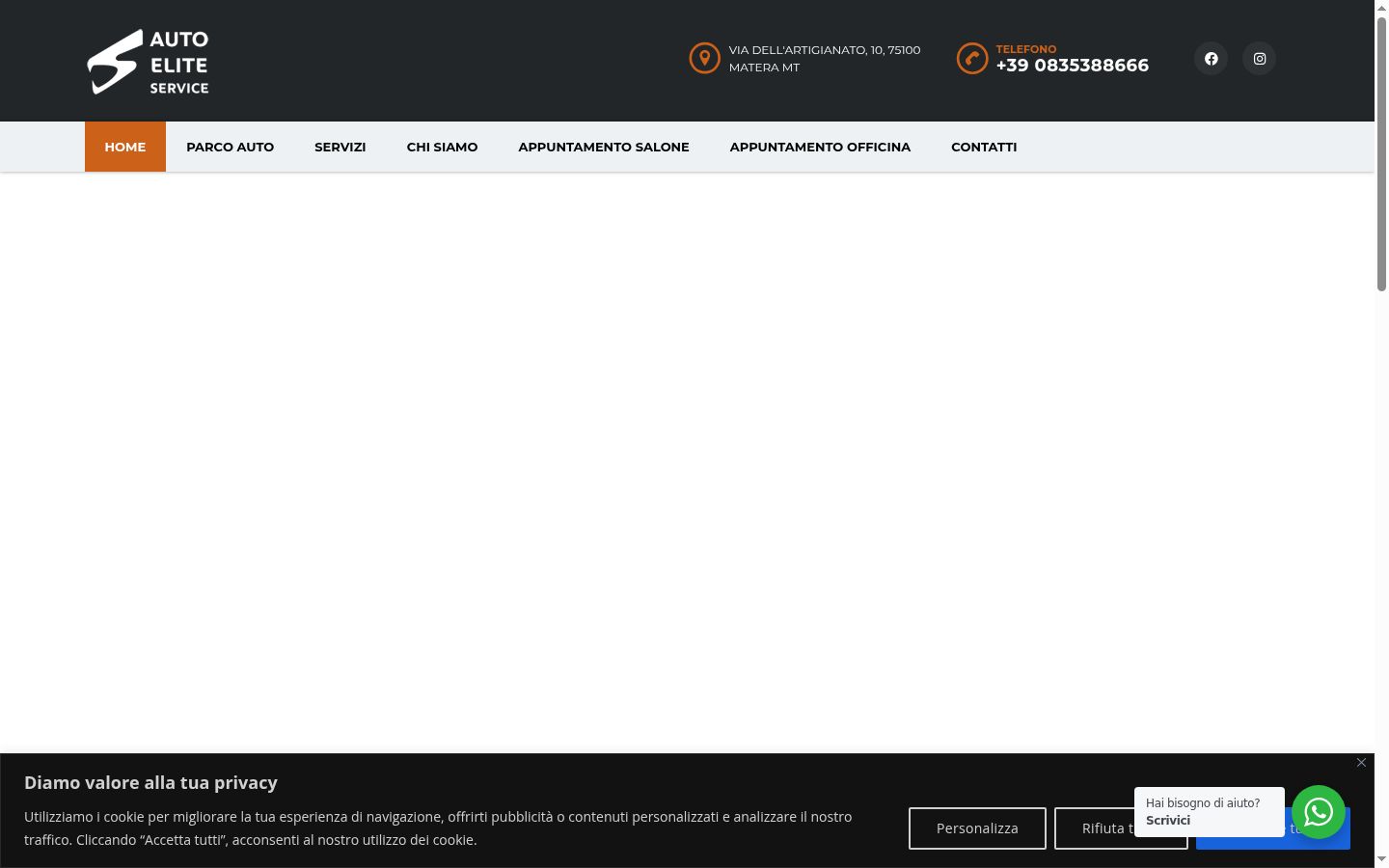The width and height of the screenshot is (1389, 868).
Task: Click the location pin icon
Action: click(704, 58)
